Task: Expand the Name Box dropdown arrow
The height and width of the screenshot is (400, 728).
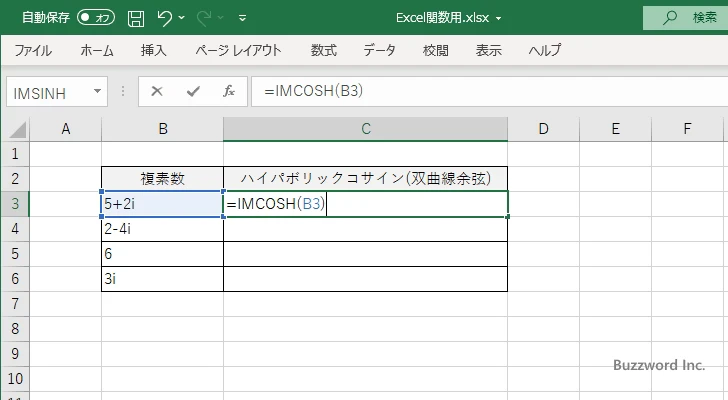Action: tap(98, 91)
